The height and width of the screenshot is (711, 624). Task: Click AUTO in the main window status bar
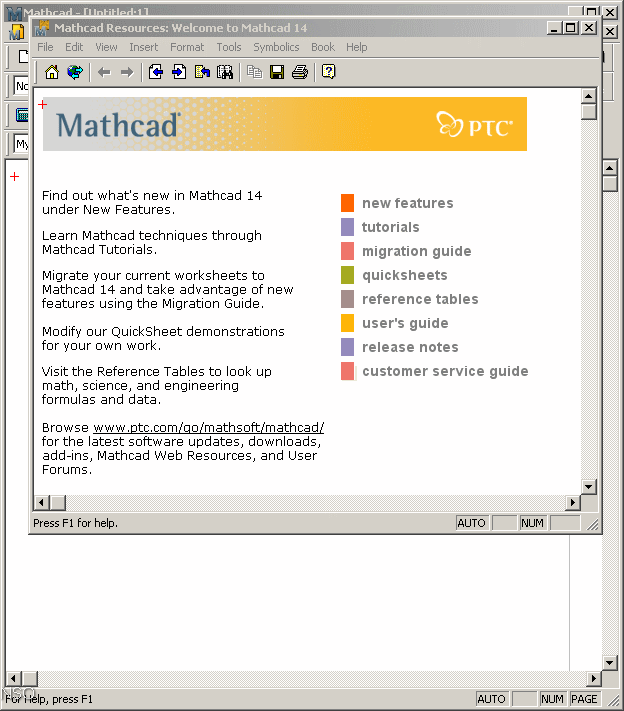tap(492, 699)
